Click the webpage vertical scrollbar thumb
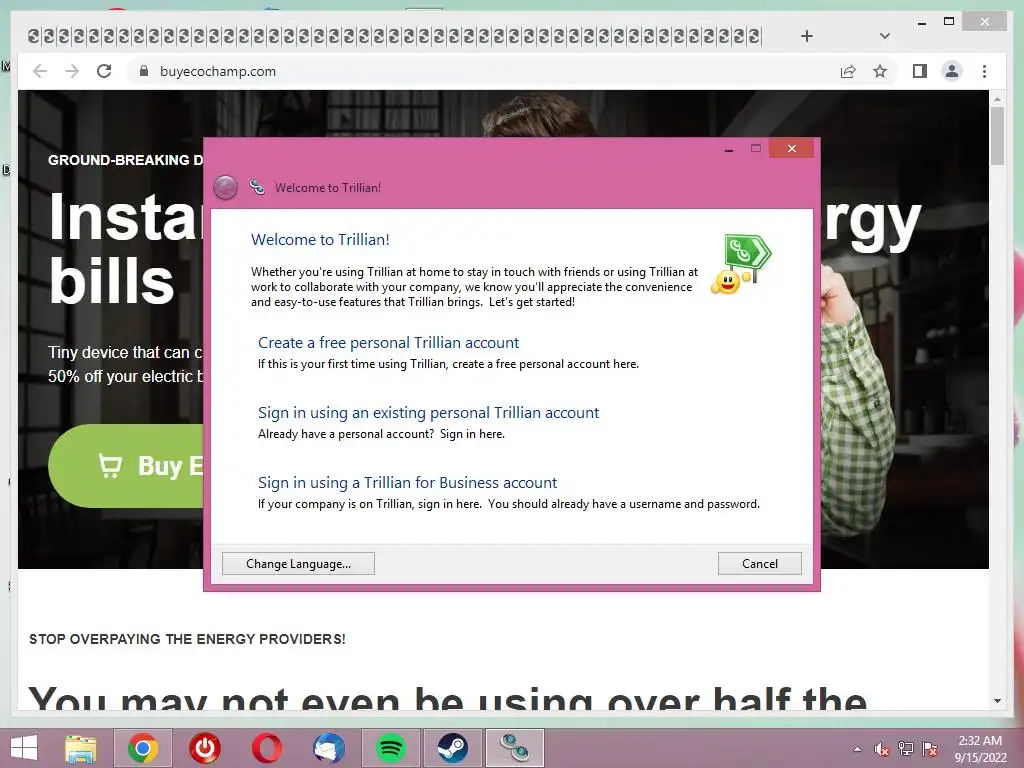 997,136
